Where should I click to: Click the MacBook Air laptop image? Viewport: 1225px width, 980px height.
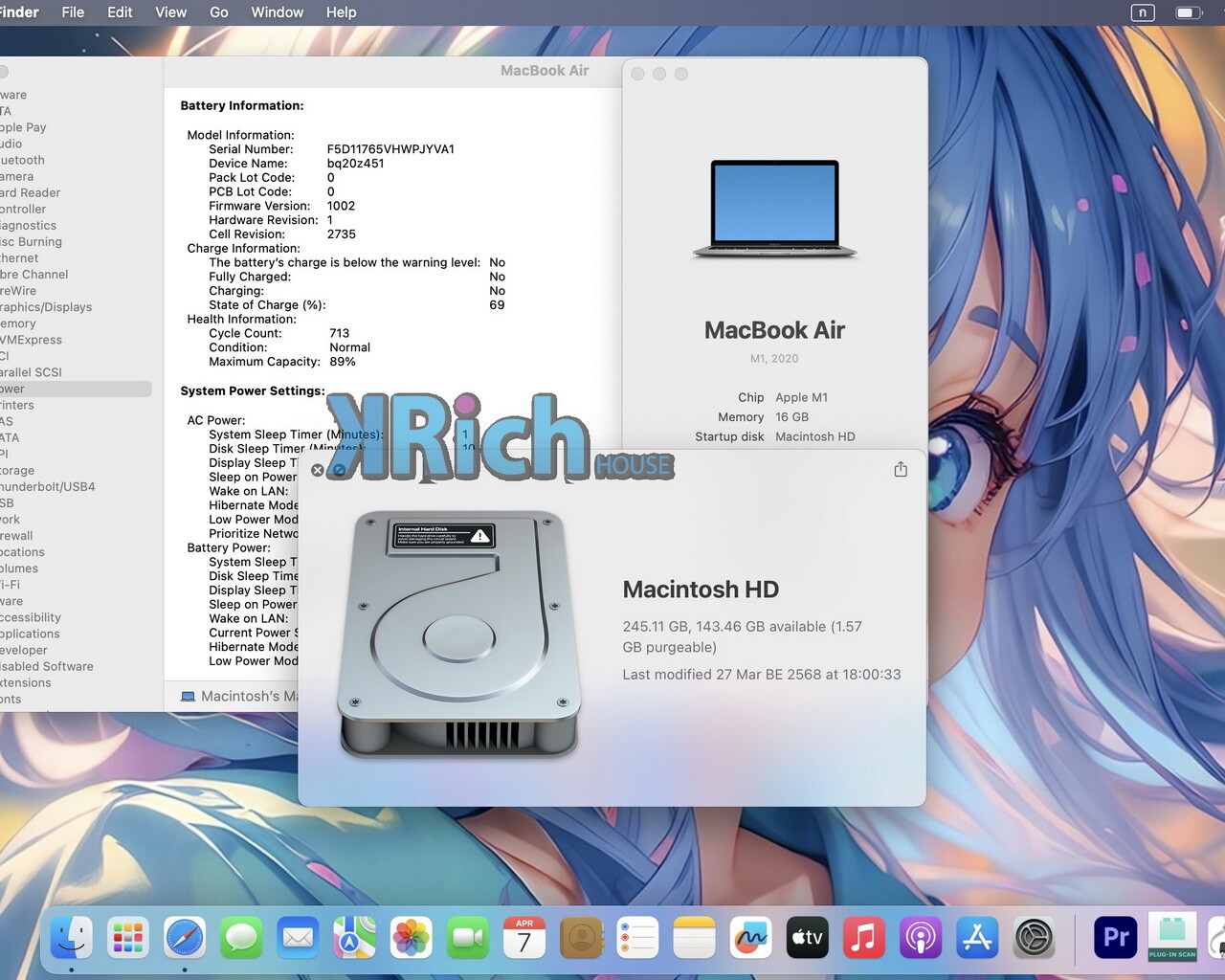tap(775, 209)
